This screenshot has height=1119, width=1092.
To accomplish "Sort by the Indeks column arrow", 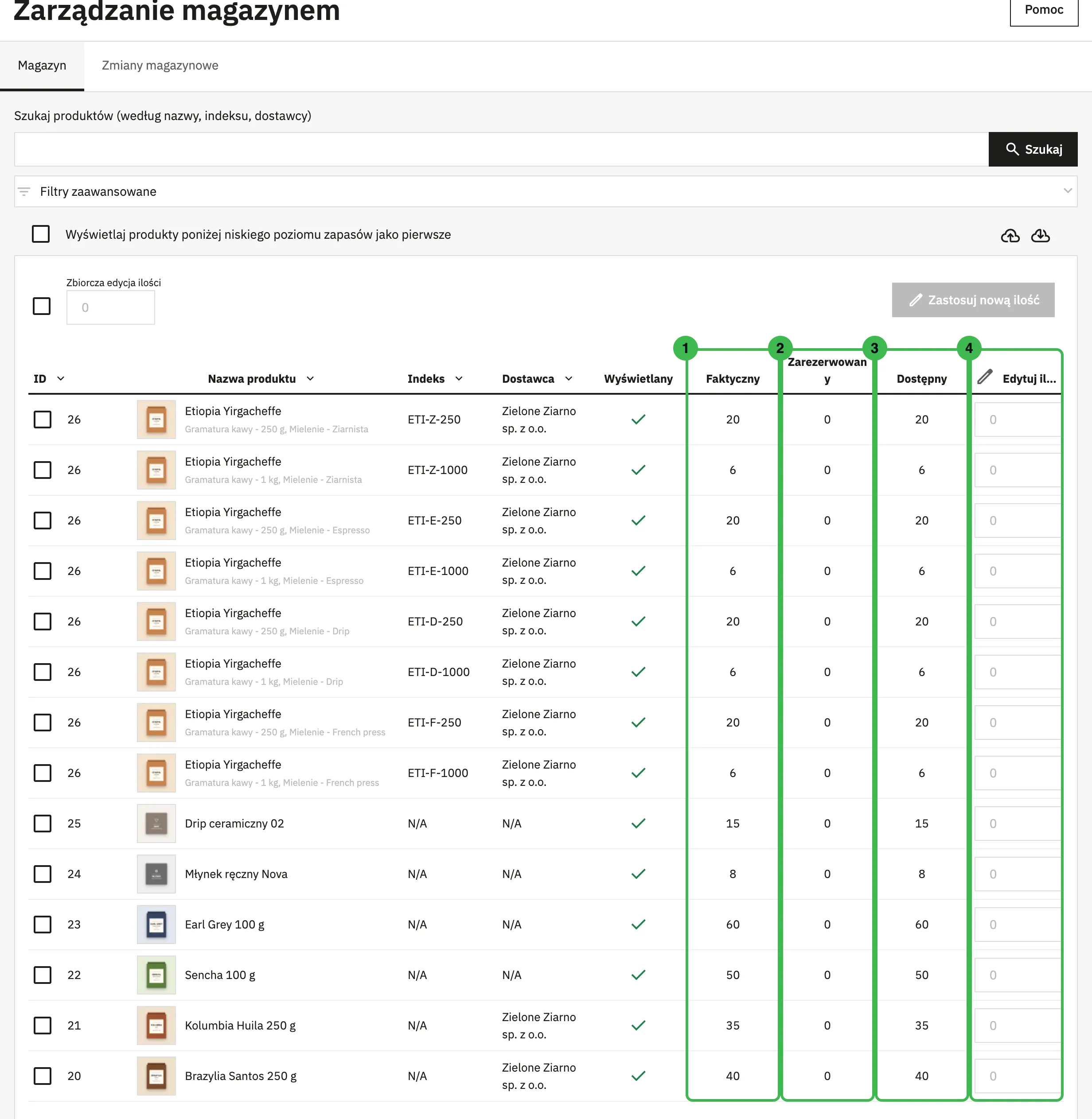I will coord(459,378).
